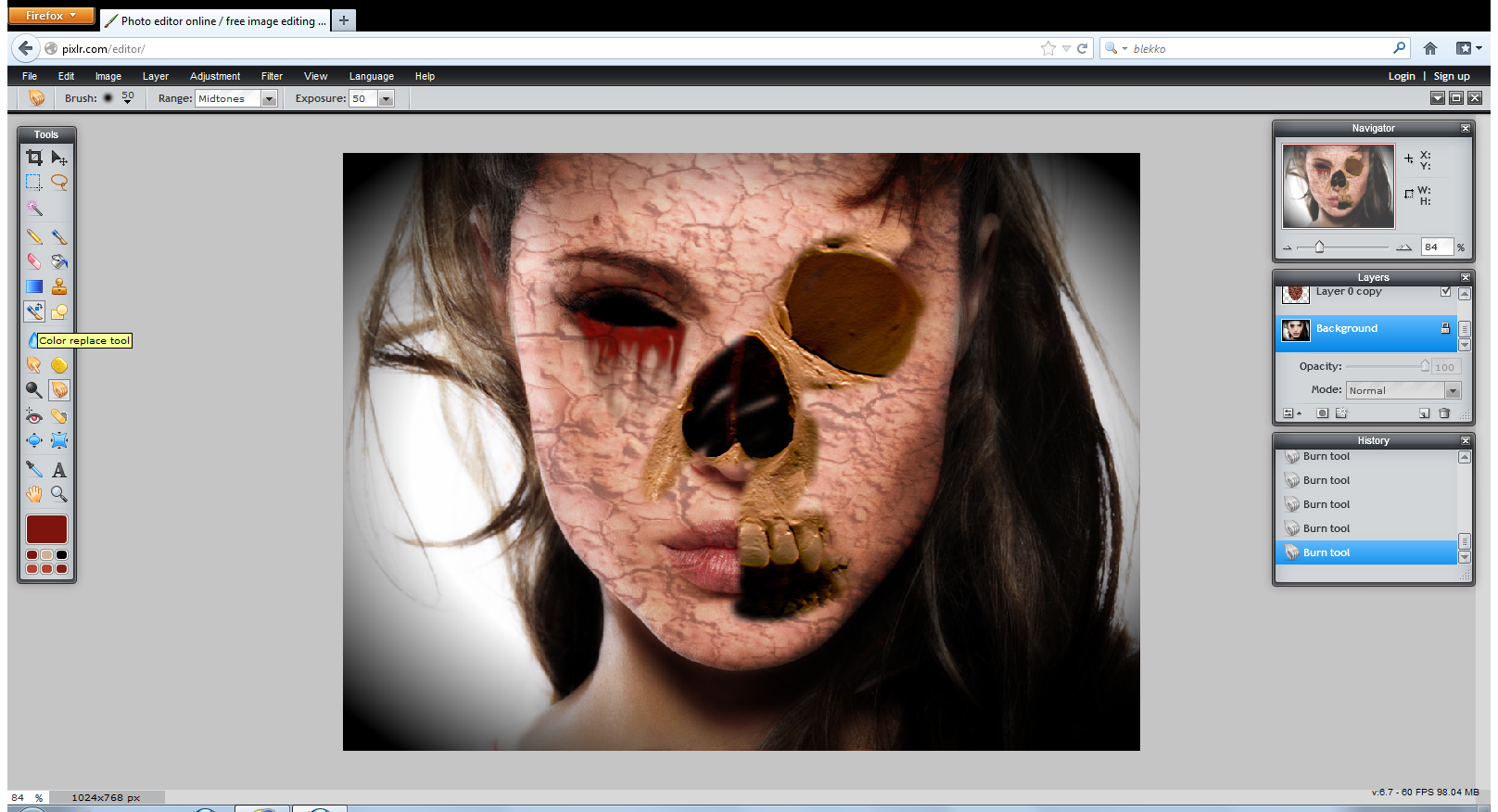The width and height of the screenshot is (1498, 812).
Task: Open the URL history dropdown arrow
Action: tap(1066, 48)
